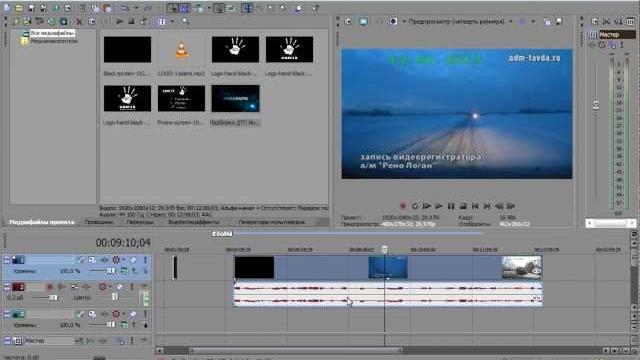This screenshot has width=640, height=360.
Task: Step to next frame in preview transport
Action: click(x=511, y=206)
